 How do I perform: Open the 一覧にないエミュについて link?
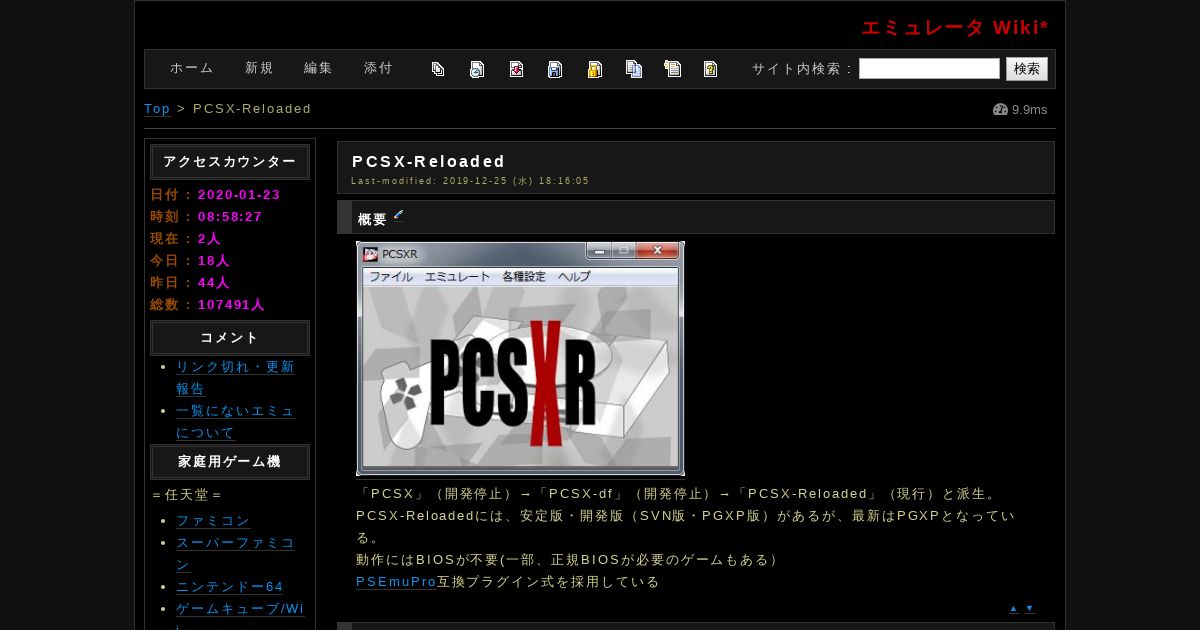tap(235, 421)
